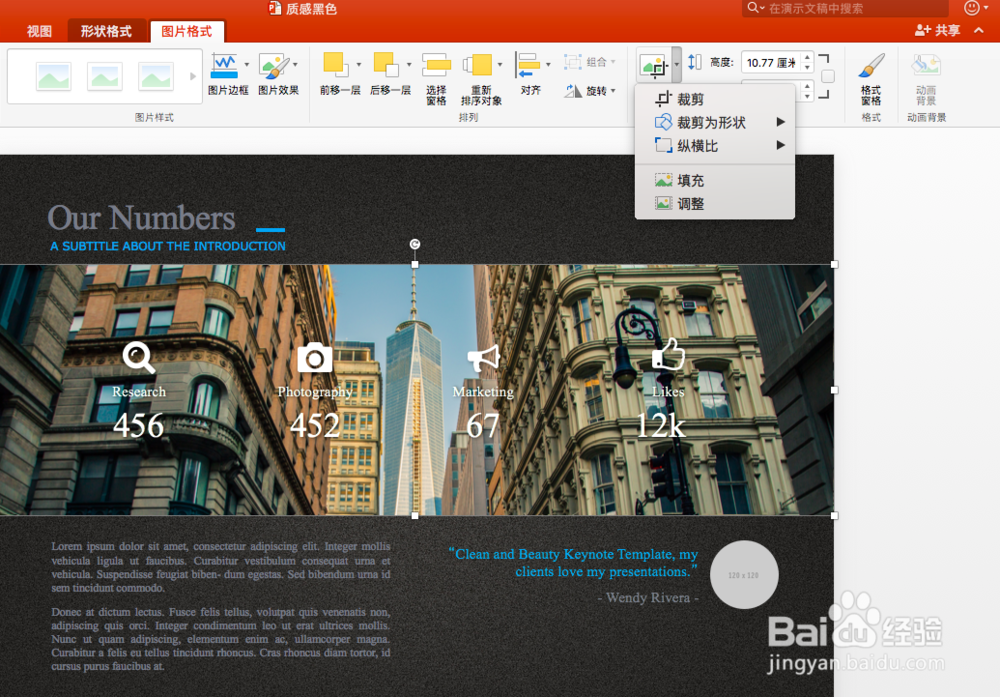Select the first picture style thumbnail
The width and height of the screenshot is (1000, 697).
(54, 77)
